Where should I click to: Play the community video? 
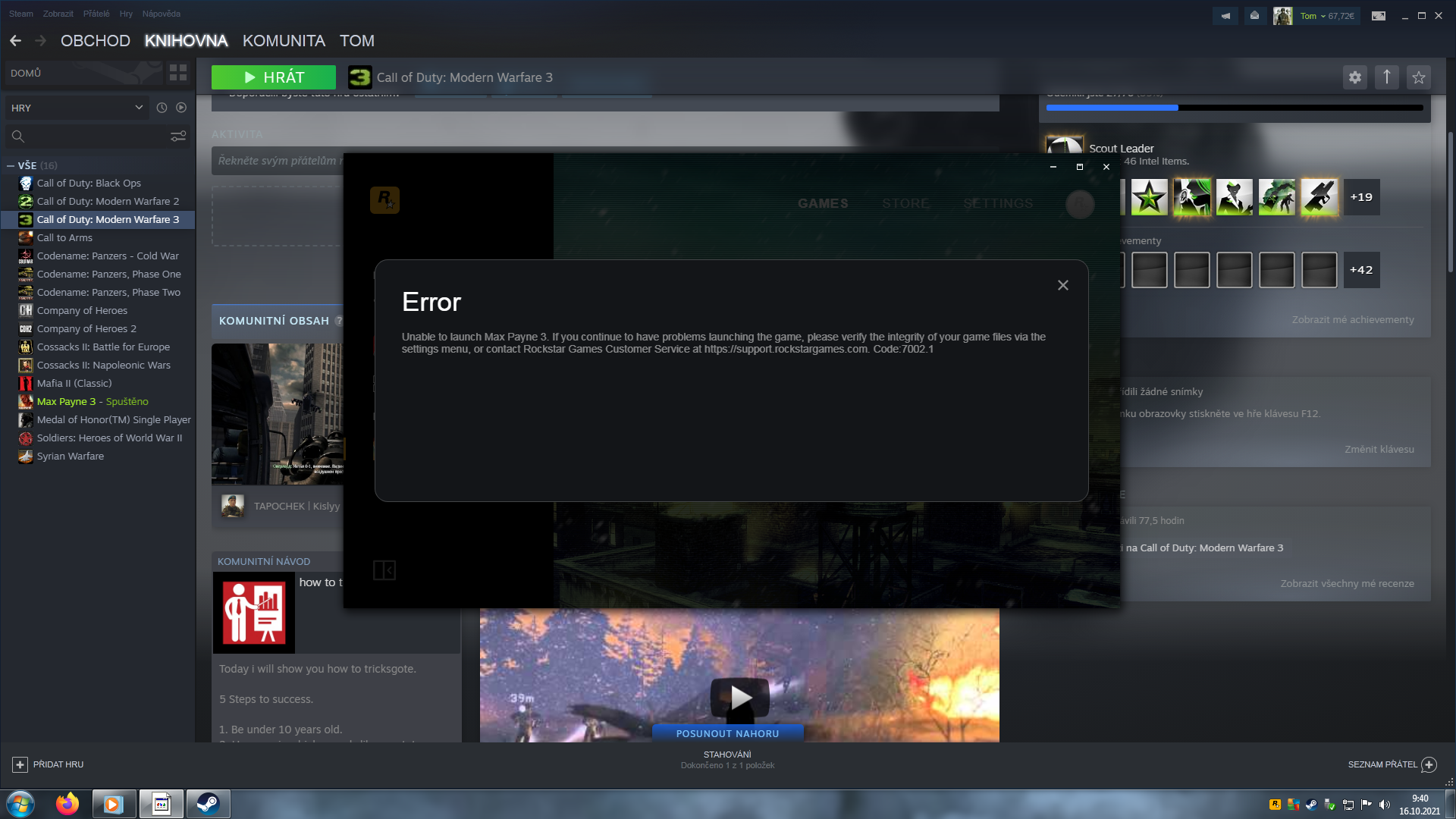(x=739, y=696)
